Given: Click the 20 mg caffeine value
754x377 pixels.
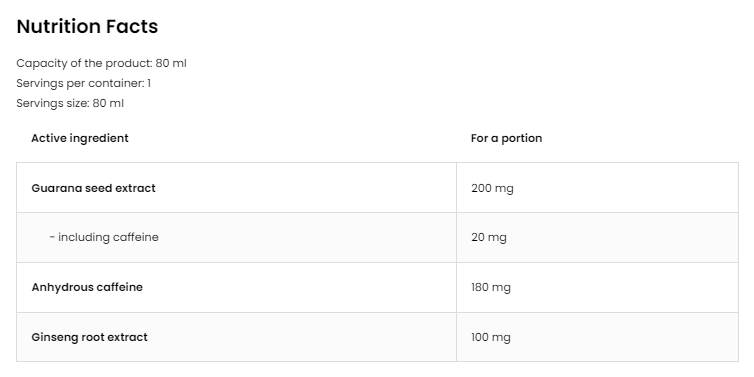Looking at the screenshot, I should (x=489, y=237).
